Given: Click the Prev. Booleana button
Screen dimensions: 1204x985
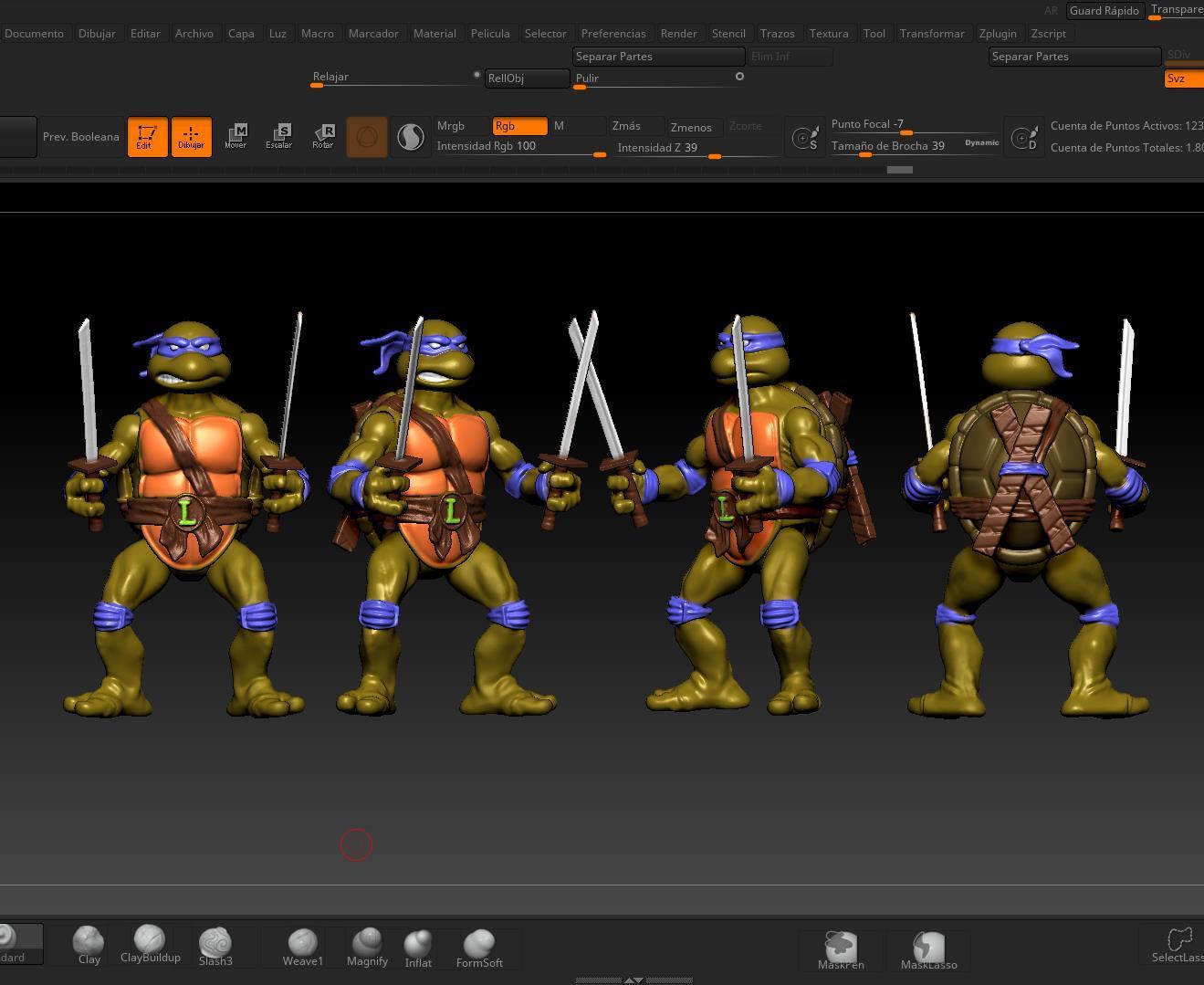Looking at the screenshot, I should point(81,137).
